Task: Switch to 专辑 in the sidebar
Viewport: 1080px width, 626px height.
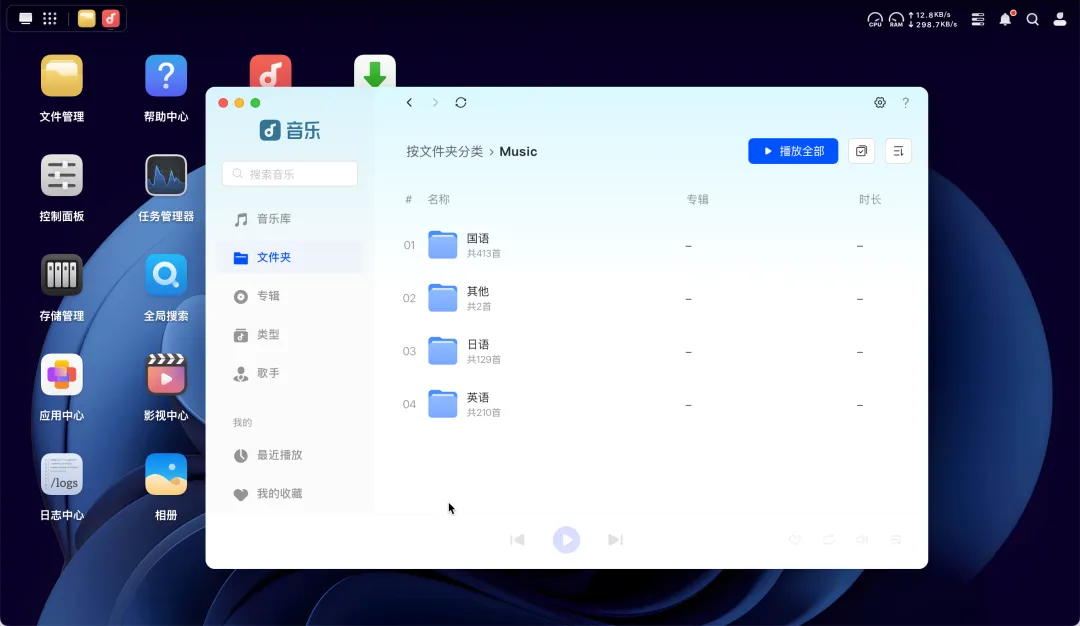Action: pyautogui.click(x=289, y=296)
